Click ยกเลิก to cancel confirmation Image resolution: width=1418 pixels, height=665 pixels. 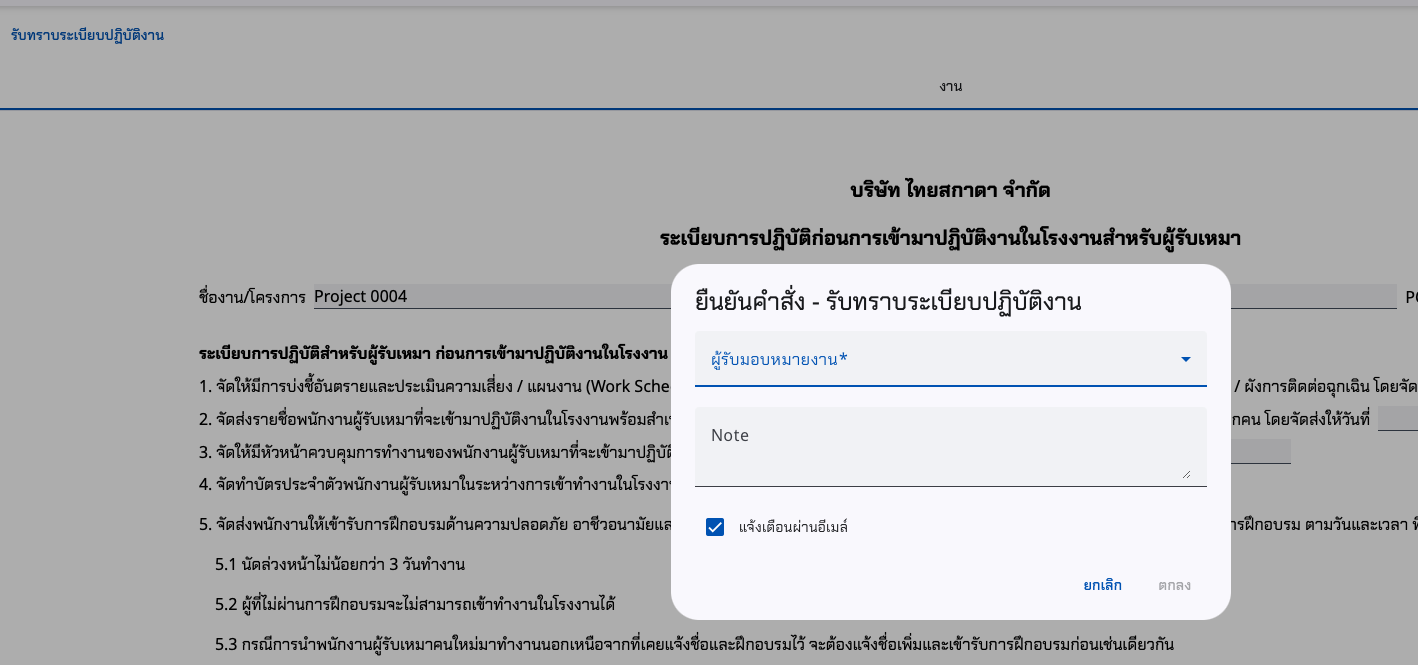[1103, 585]
